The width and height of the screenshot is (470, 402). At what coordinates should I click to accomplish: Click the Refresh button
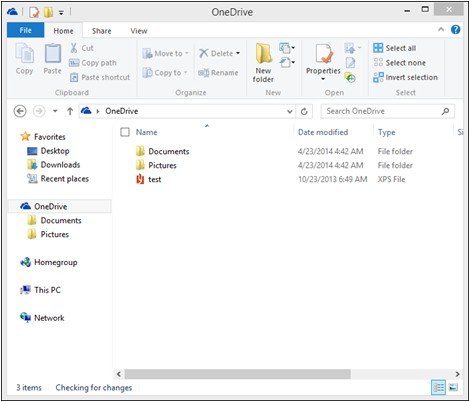pos(304,112)
